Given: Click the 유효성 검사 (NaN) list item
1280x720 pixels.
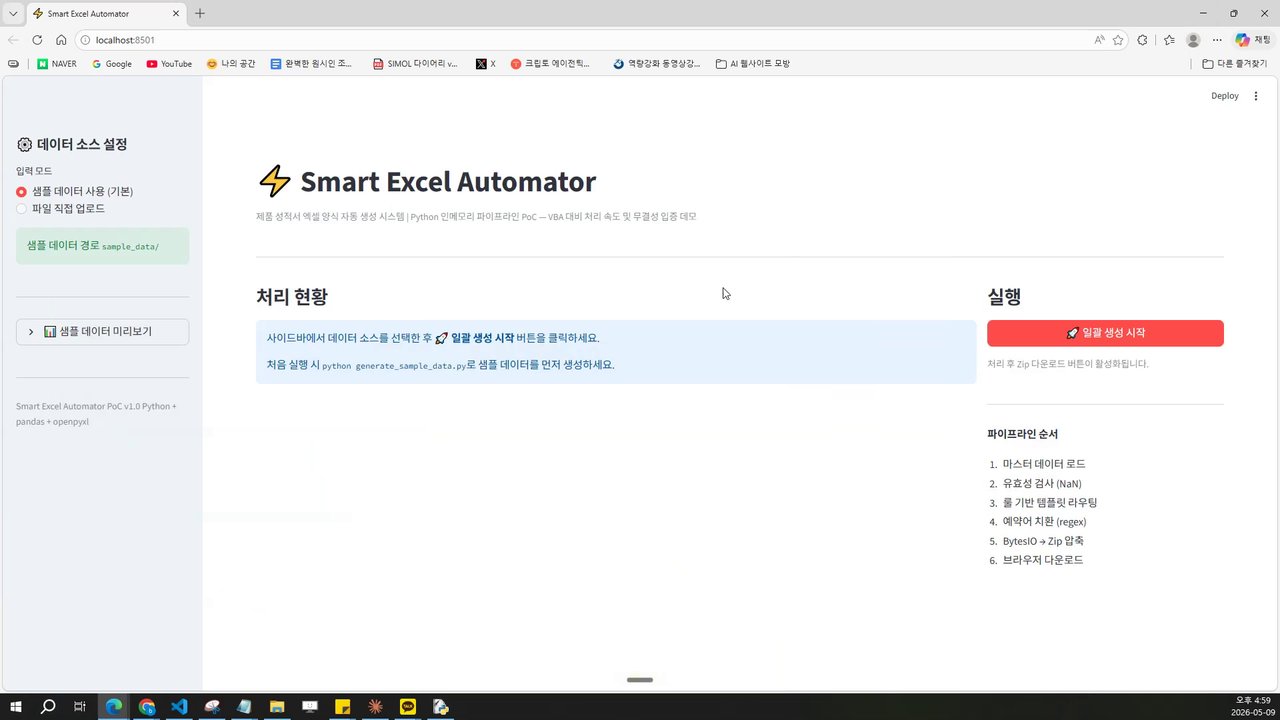Looking at the screenshot, I should [1042, 483].
